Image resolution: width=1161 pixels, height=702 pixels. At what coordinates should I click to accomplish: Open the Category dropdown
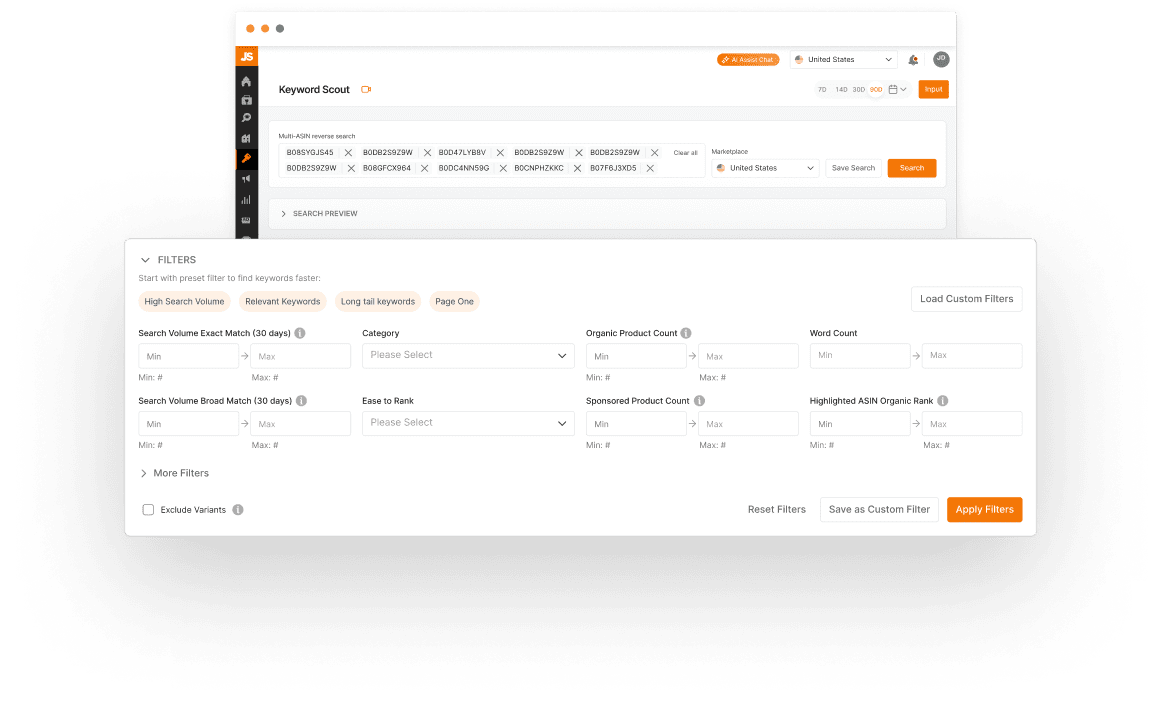[468, 355]
